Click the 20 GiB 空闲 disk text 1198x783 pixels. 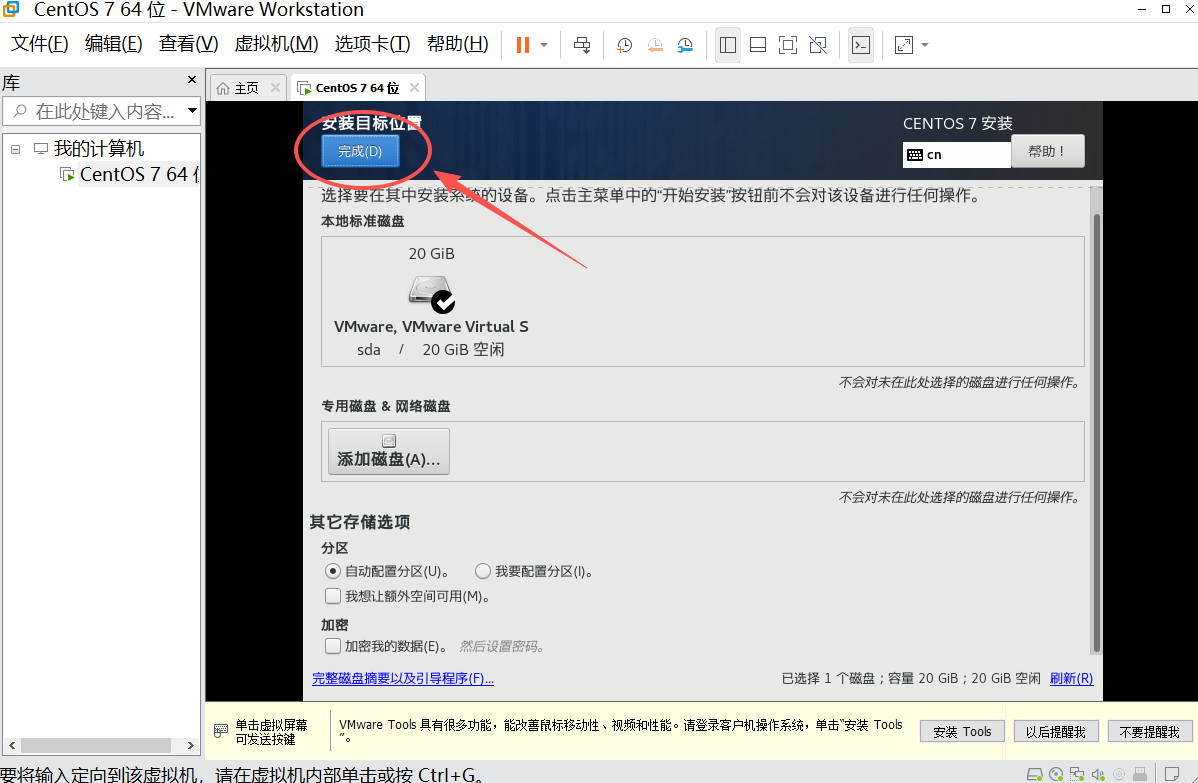click(x=463, y=349)
